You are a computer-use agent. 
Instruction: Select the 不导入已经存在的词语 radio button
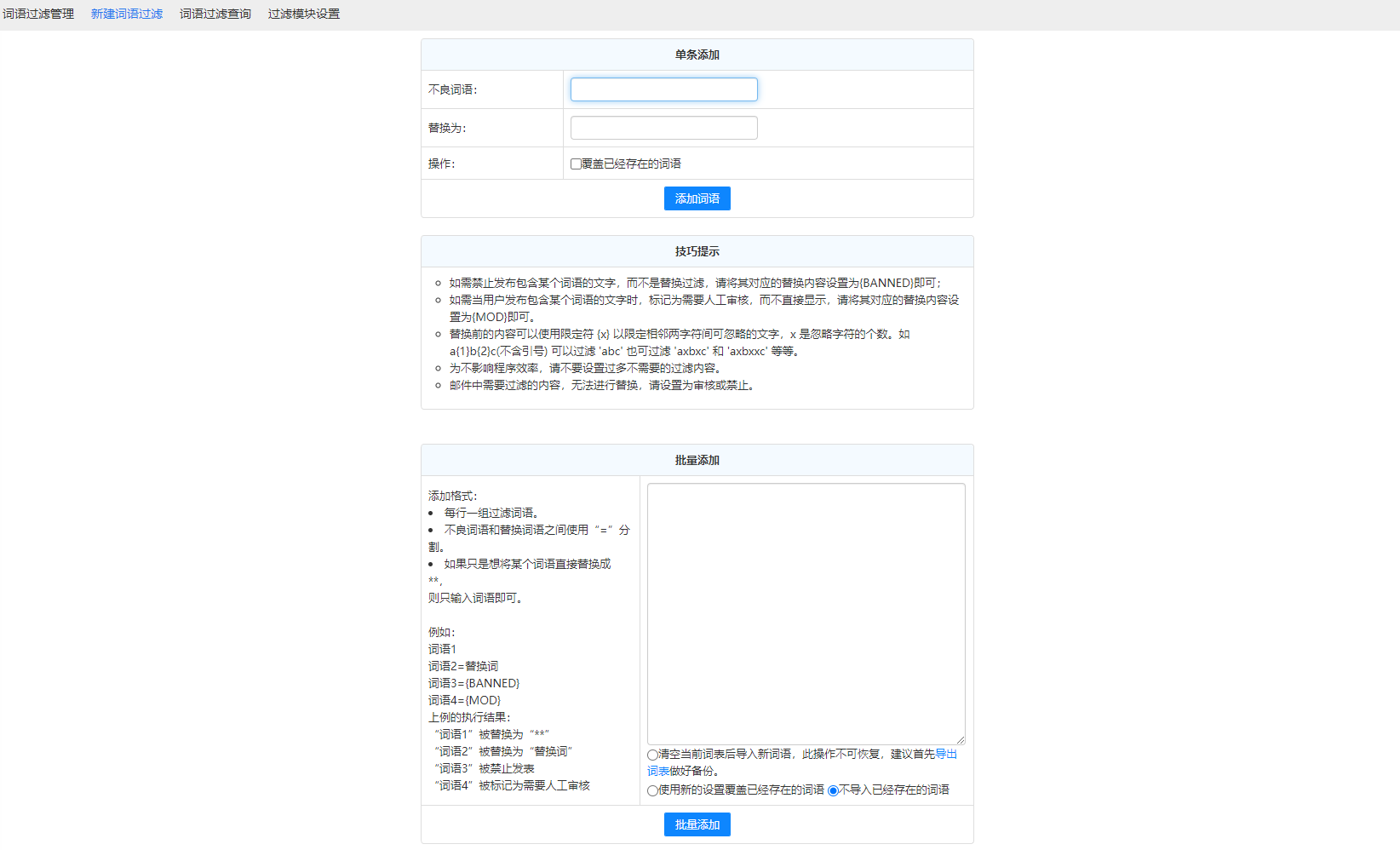[834, 790]
